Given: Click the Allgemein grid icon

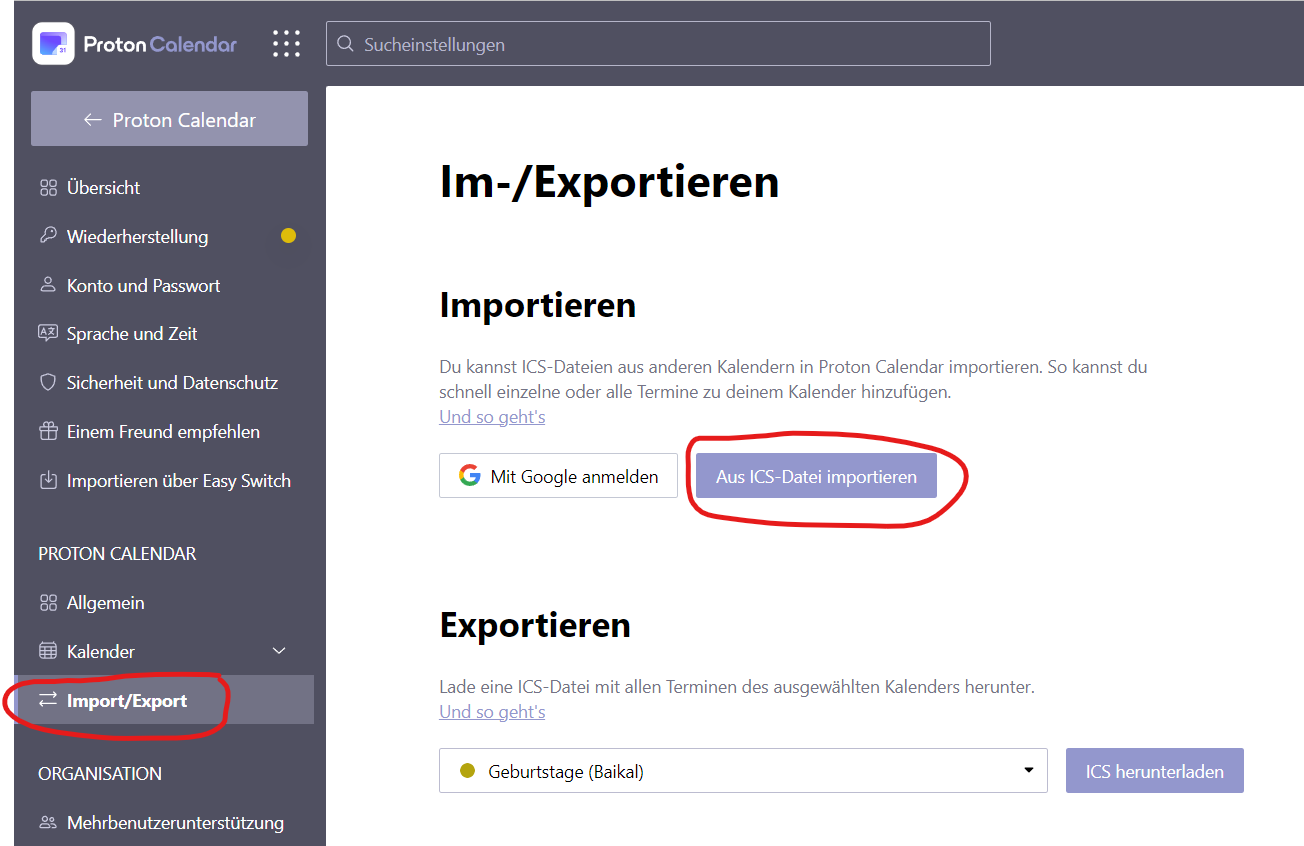Looking at the screenshot, I should 48,603.
